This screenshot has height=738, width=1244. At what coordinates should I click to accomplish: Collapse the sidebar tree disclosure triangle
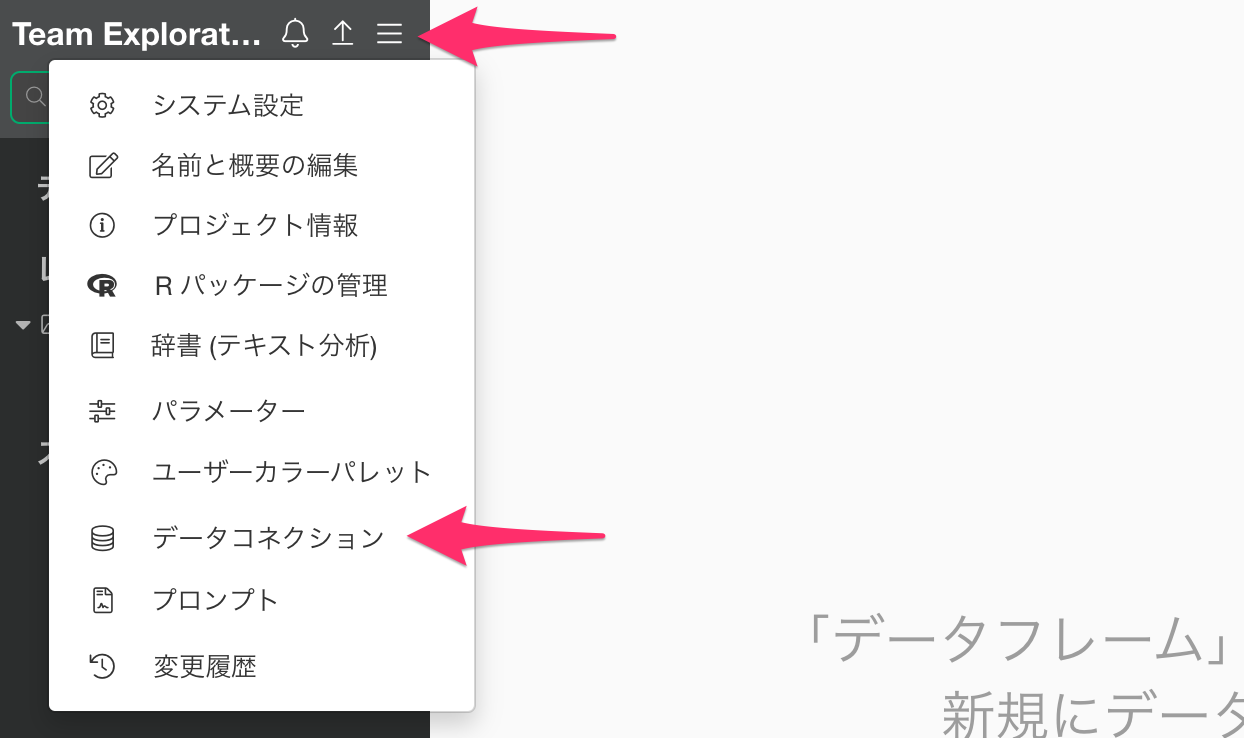(x=23, y=324)
